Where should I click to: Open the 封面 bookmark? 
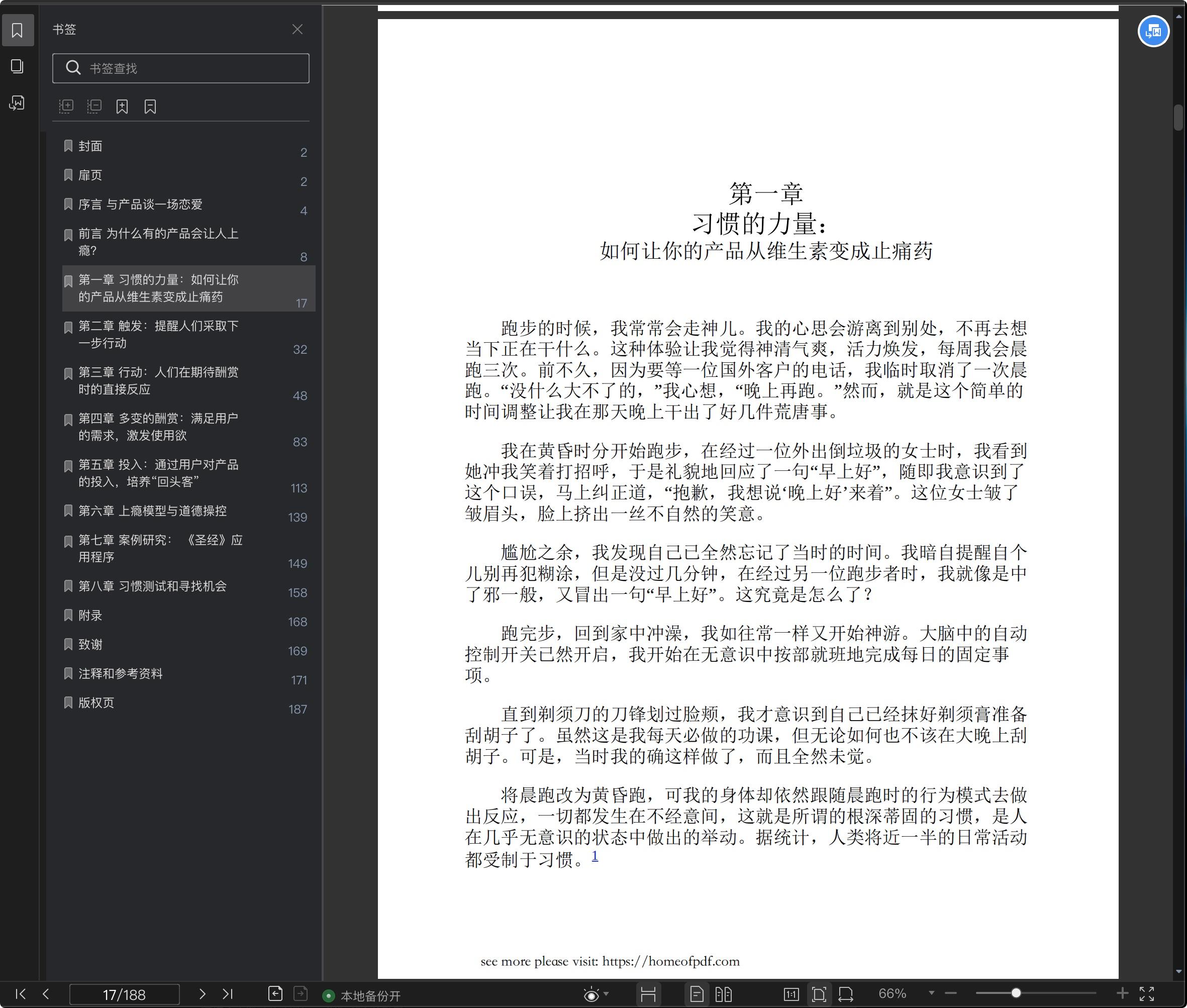click(x=188, y=147)
